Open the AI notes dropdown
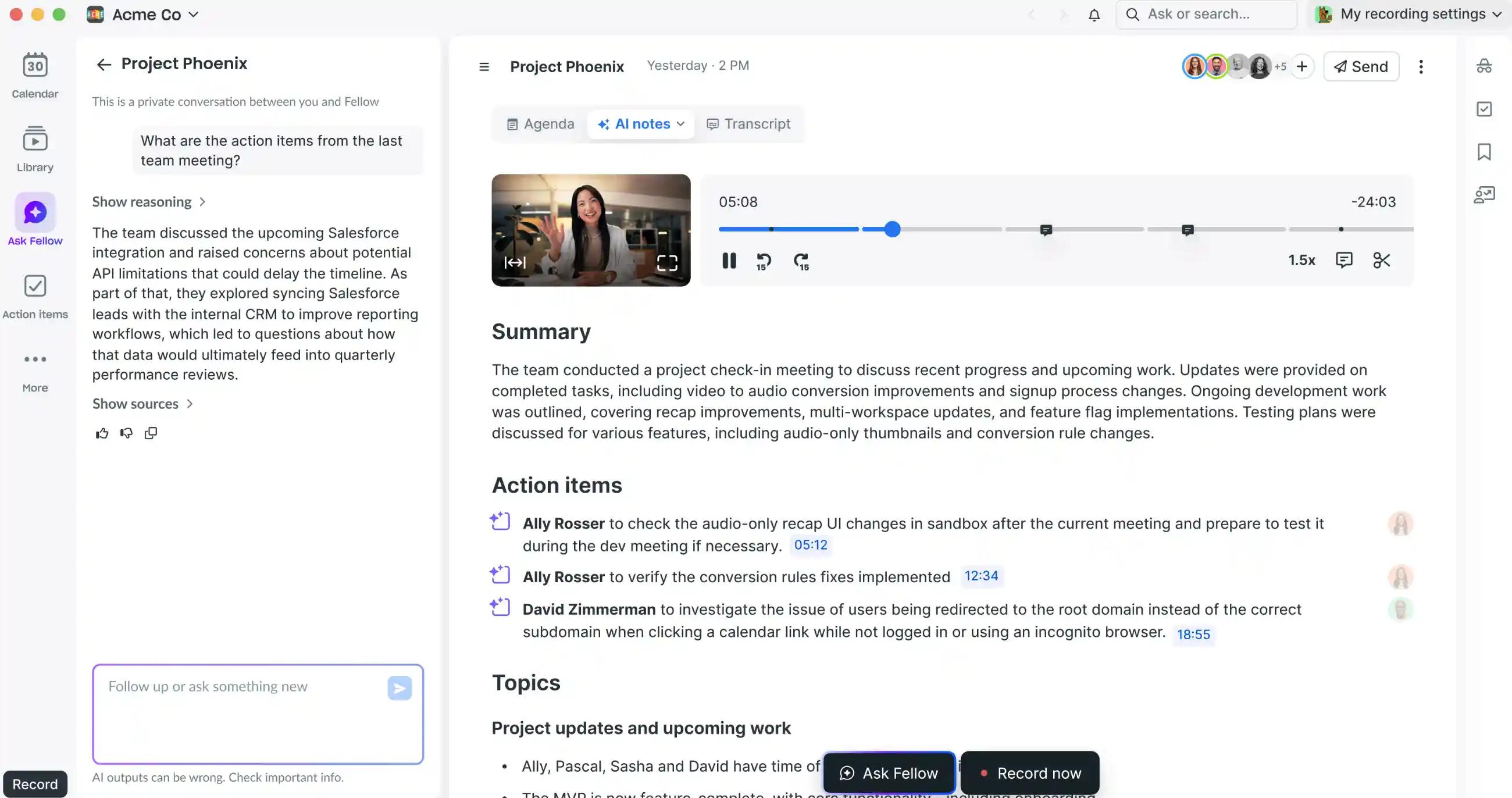Image resolution: width=1512 pixels, height=798 pixels. [x=640, y=124]
